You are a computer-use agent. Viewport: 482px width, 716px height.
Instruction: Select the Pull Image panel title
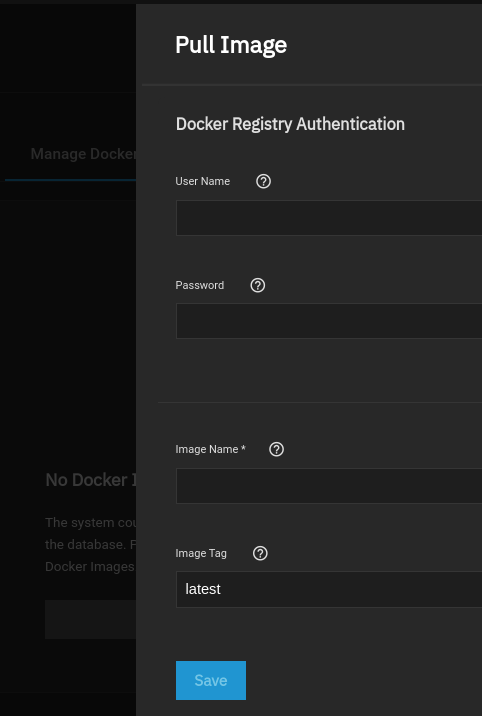(231, 45)
